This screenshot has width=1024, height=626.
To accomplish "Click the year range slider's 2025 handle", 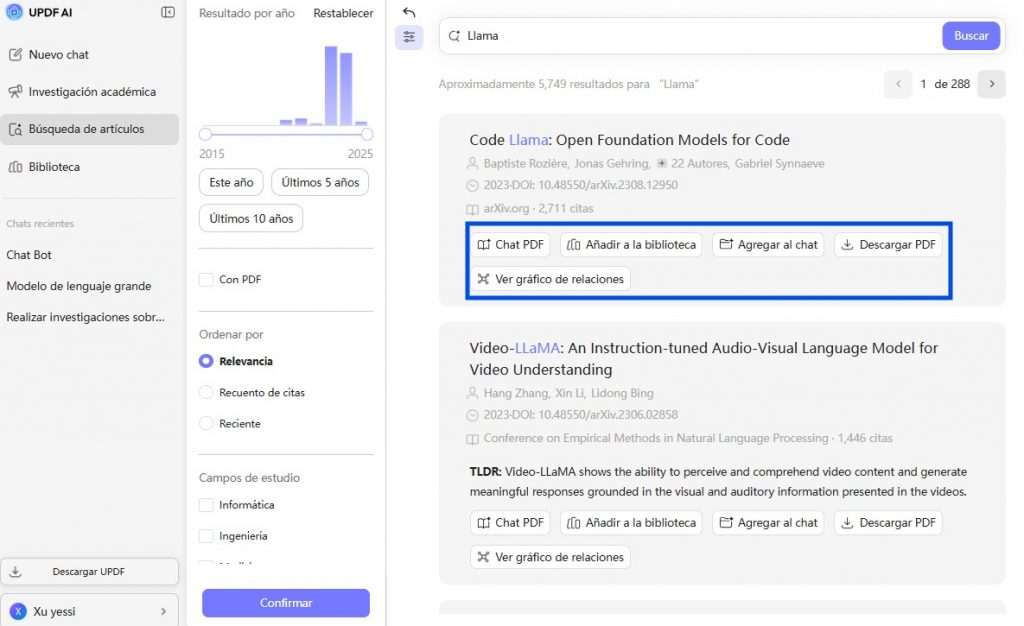I will click(x=367, y=134).
